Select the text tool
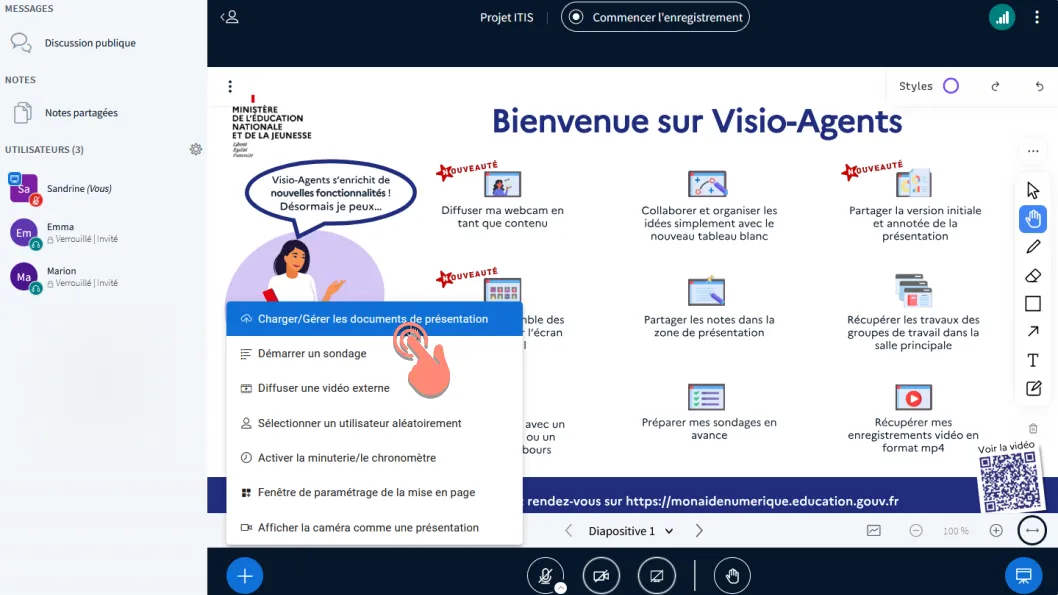The image size is (1058, 595). click(x=1032, y=360)
